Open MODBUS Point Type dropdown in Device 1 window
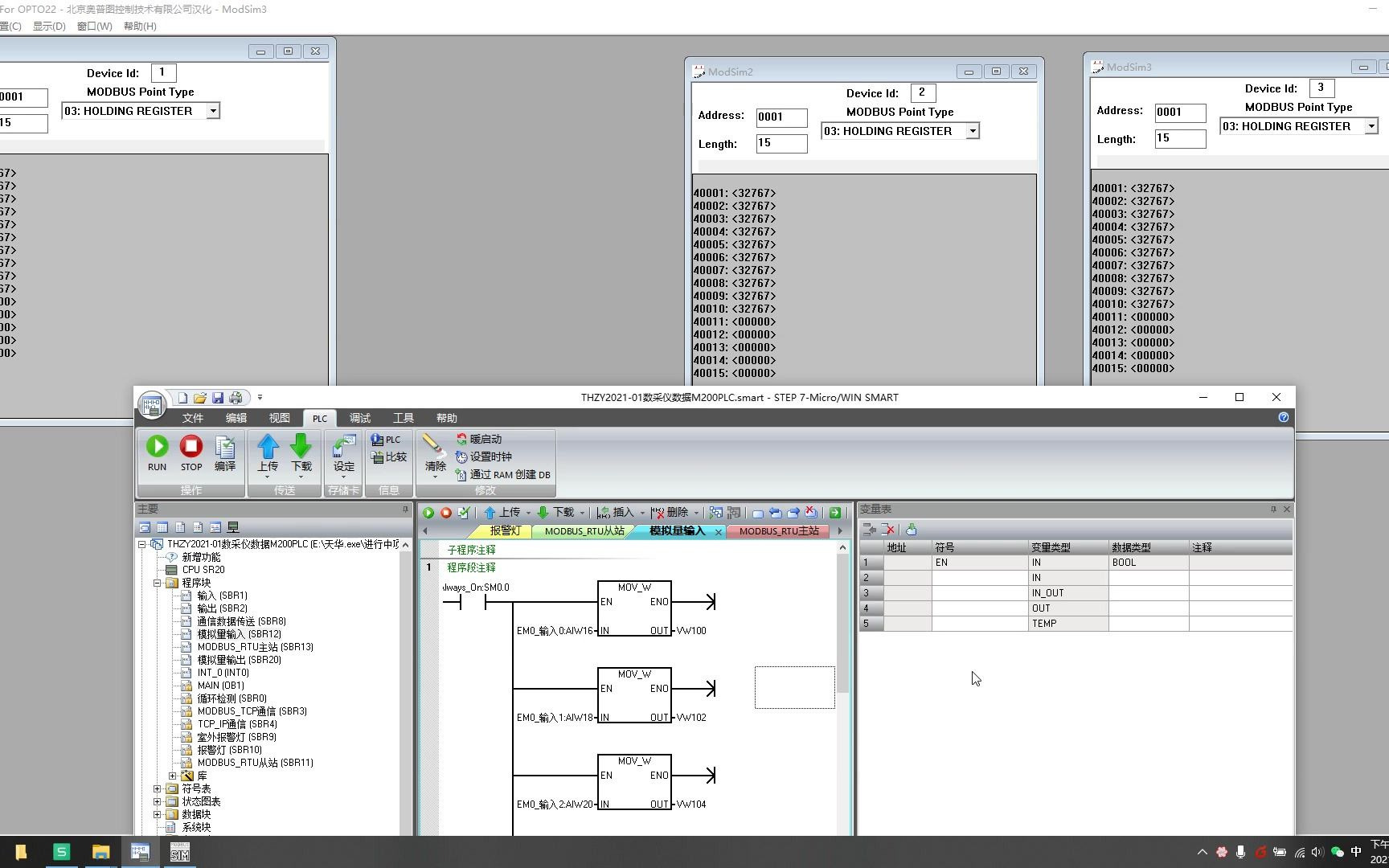This screenshot has height=868, width=1389. 213,111
